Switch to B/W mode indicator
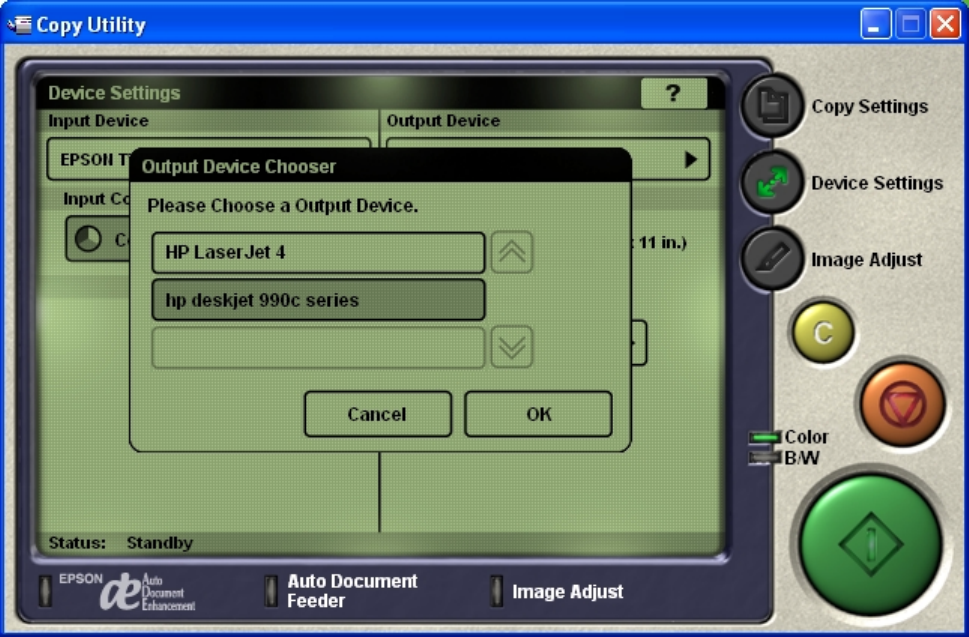The width and height of the screenshot is (969, 637). pyautogui.click(x=764, y=458)
